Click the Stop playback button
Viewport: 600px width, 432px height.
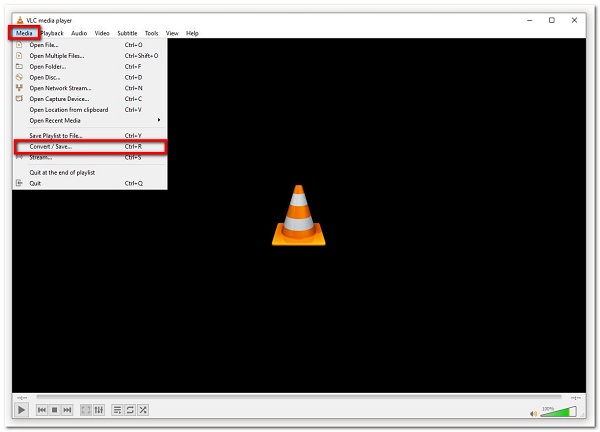[x=54, y=410]
